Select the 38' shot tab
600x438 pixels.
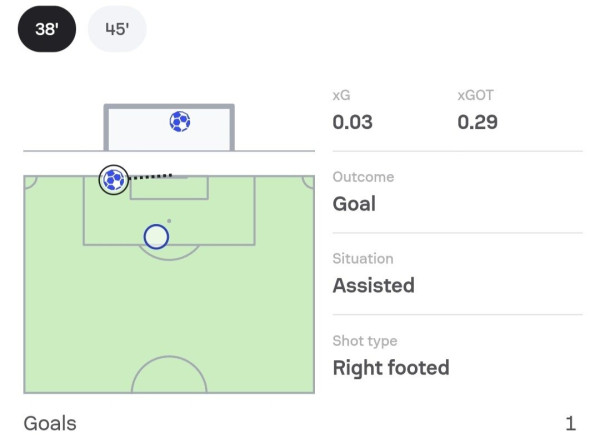(x=46, y=29)
